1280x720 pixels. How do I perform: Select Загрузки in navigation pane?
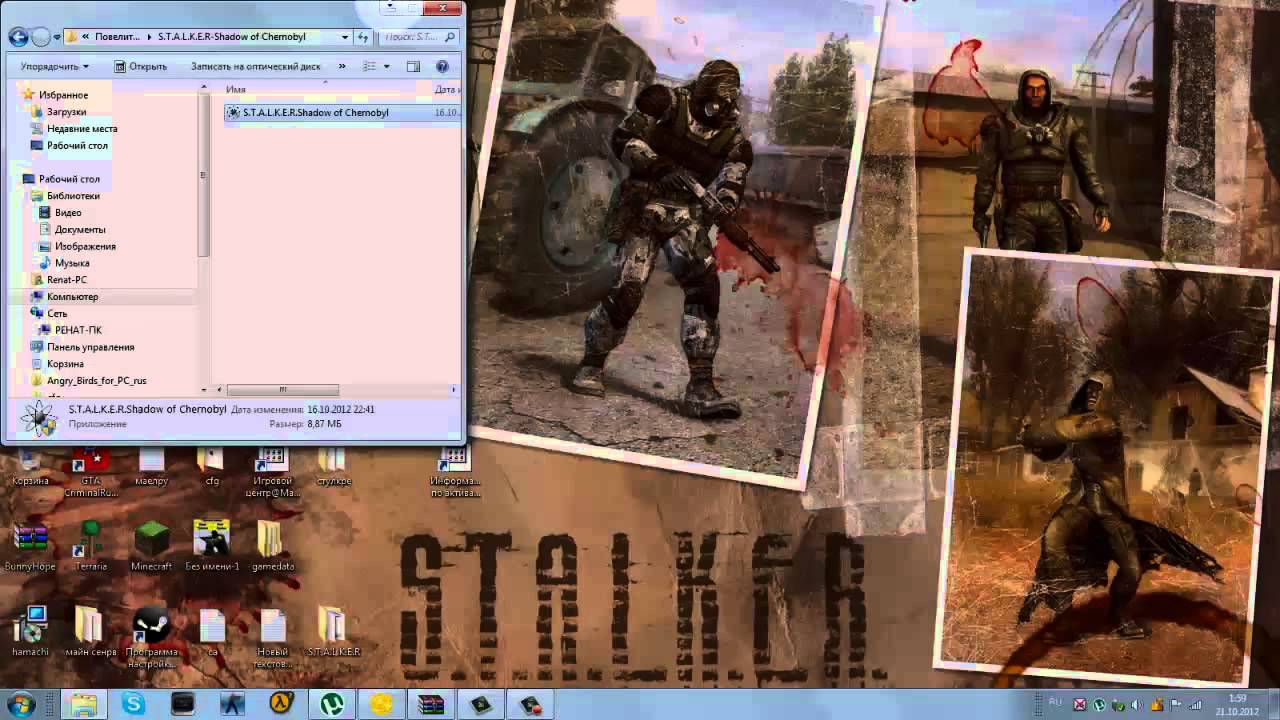[66, 112]
